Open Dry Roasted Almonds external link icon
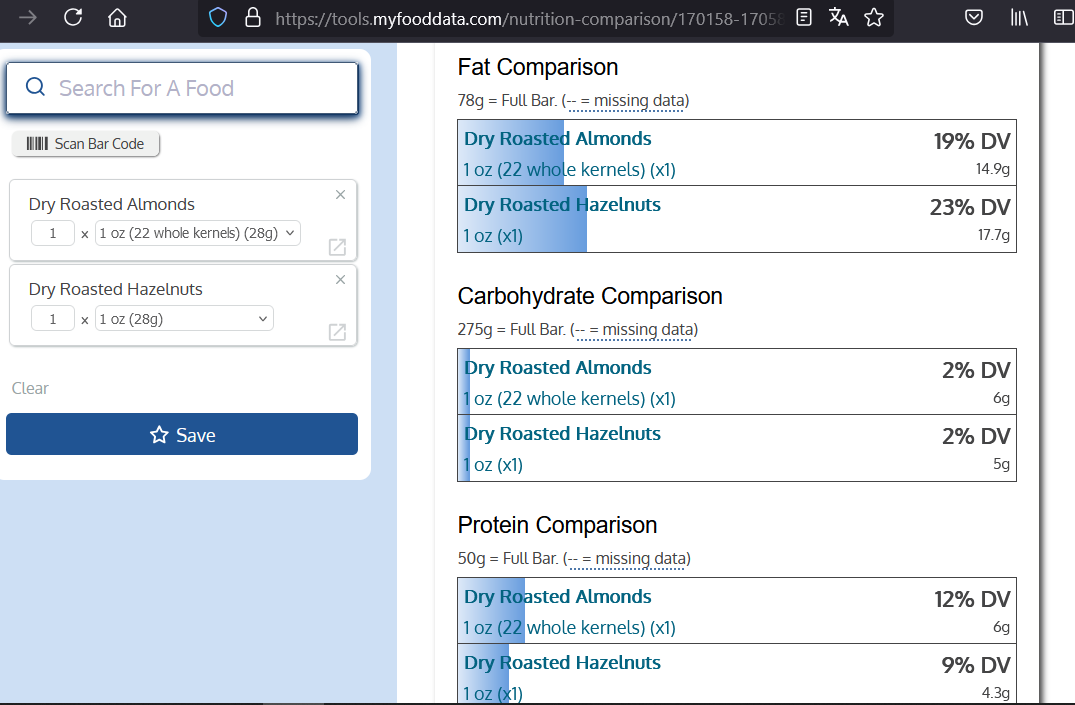 pyautogui.click(x=338, y=247)
